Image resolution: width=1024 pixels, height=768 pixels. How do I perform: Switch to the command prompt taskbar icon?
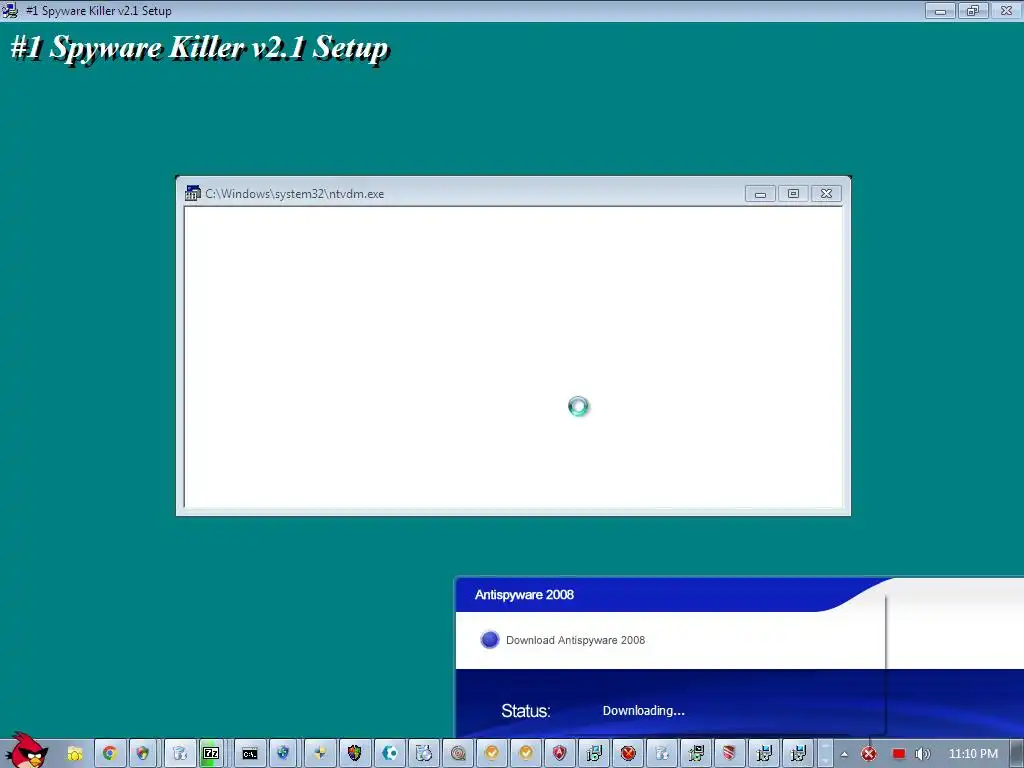tap(249, 754)
